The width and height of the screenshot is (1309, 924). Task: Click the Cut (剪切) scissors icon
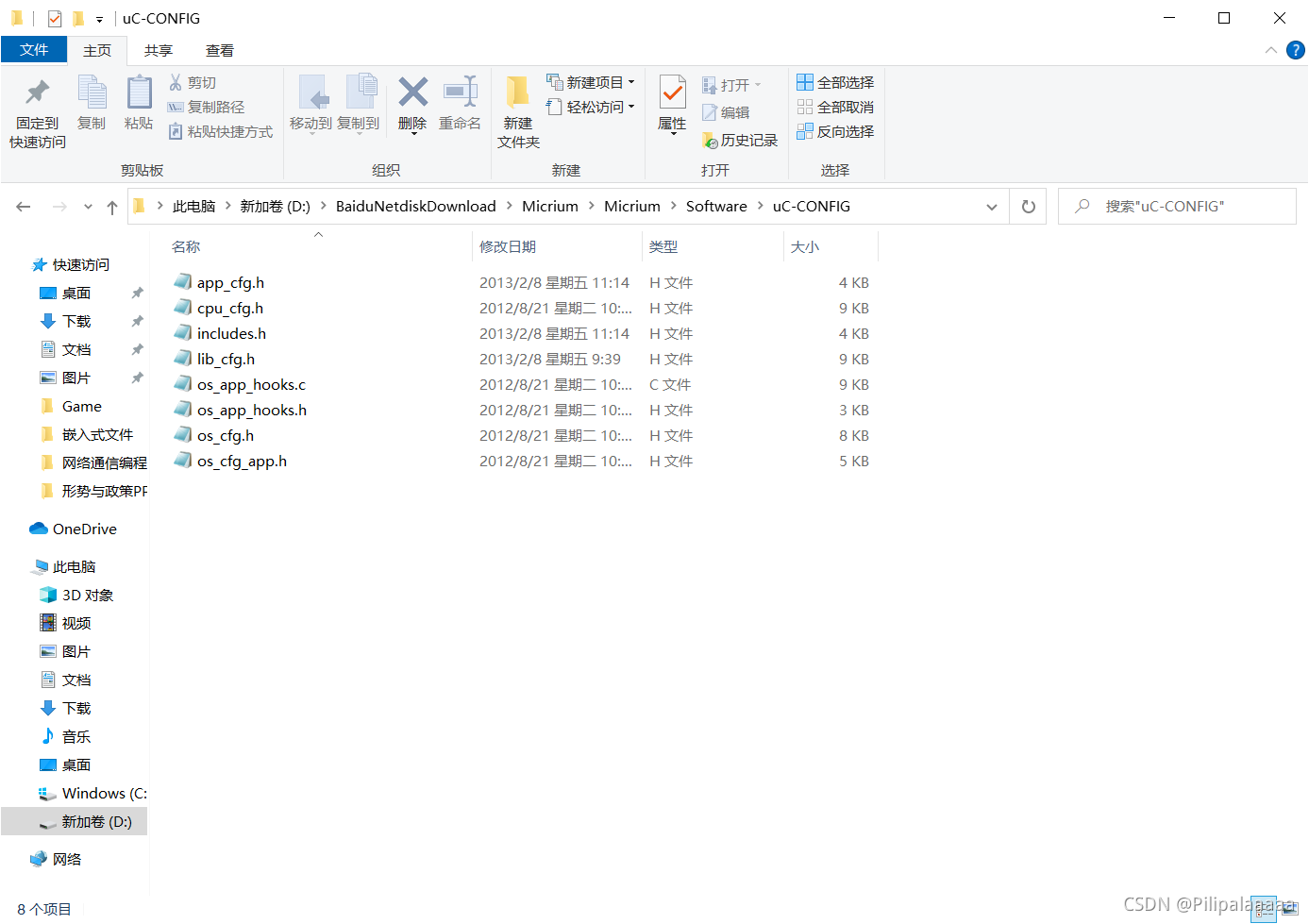click(176, 83)
